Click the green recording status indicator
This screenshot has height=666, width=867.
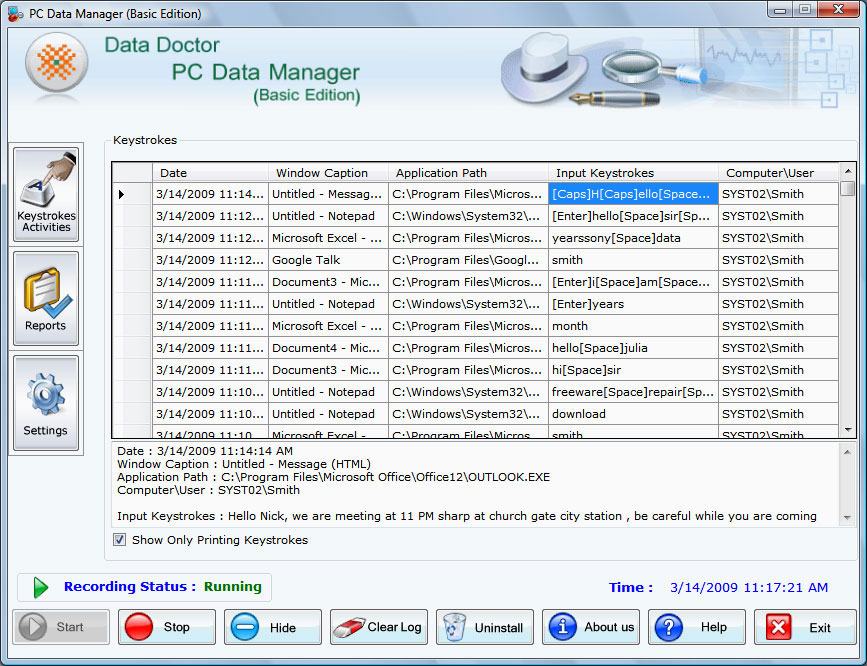tap(40, 587)
